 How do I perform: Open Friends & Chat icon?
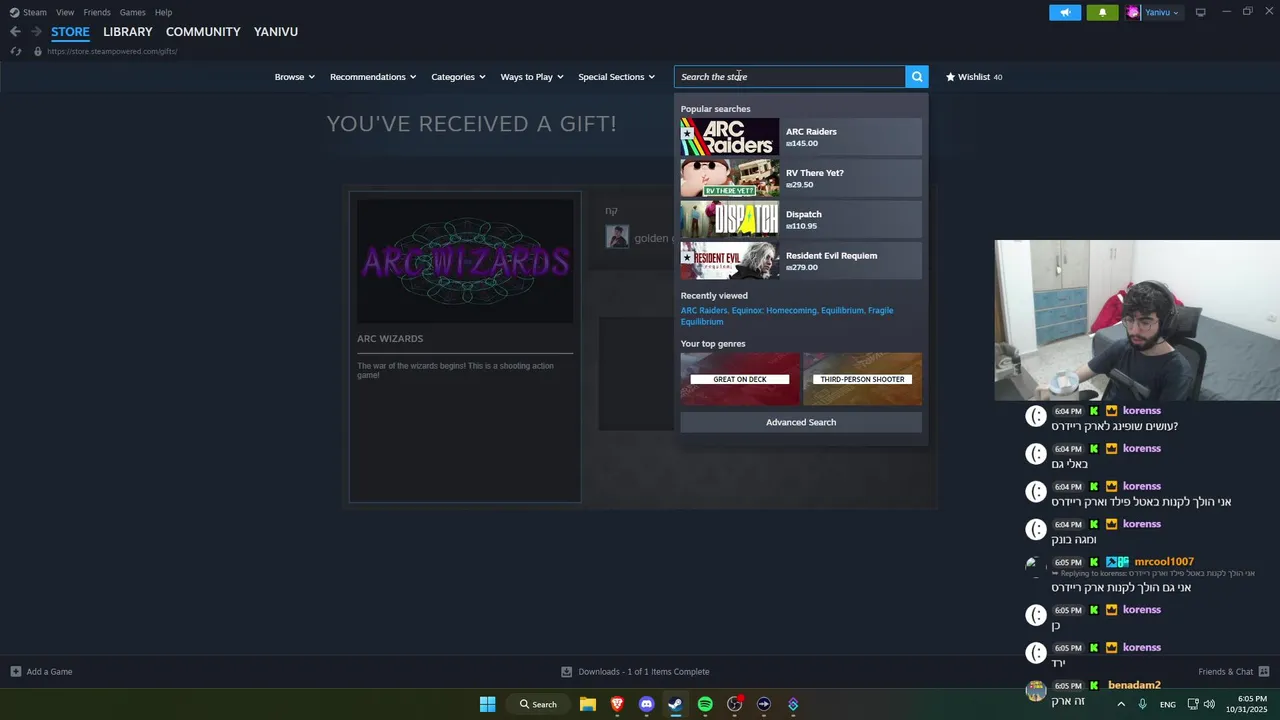point(1264,672)
